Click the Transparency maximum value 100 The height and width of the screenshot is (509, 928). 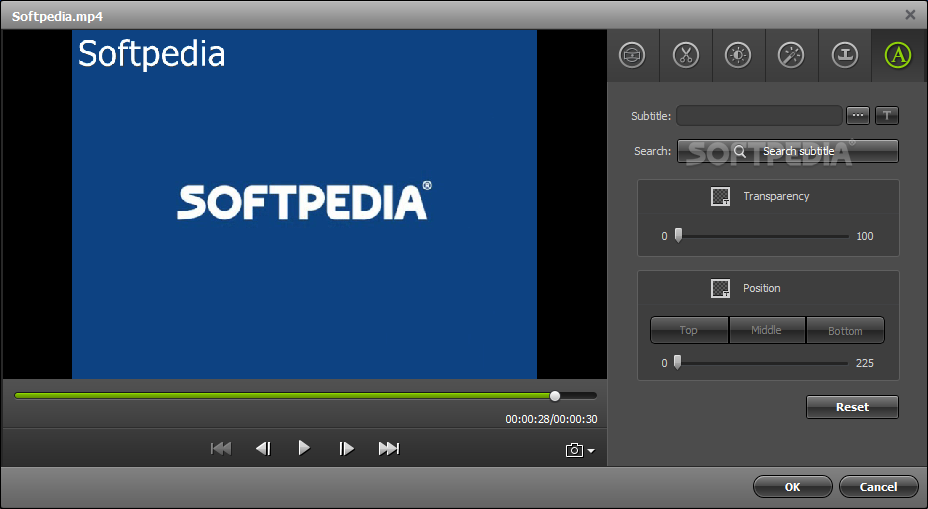(x=865, y=236)
